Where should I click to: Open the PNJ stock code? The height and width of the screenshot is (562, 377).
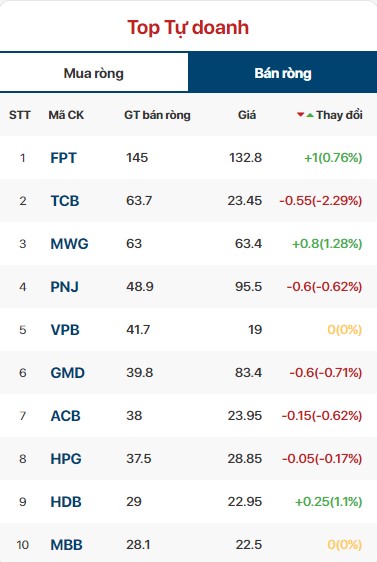pos(65,287)
